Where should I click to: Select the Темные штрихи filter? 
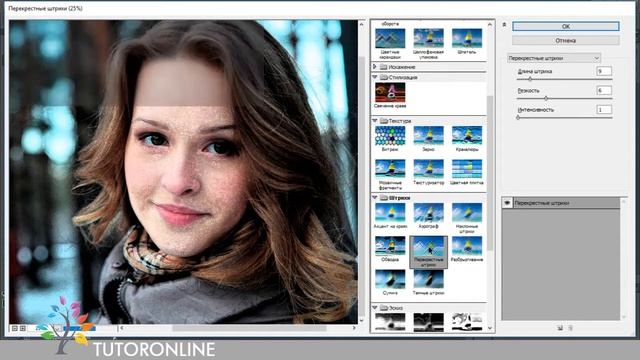coord(428,279)
